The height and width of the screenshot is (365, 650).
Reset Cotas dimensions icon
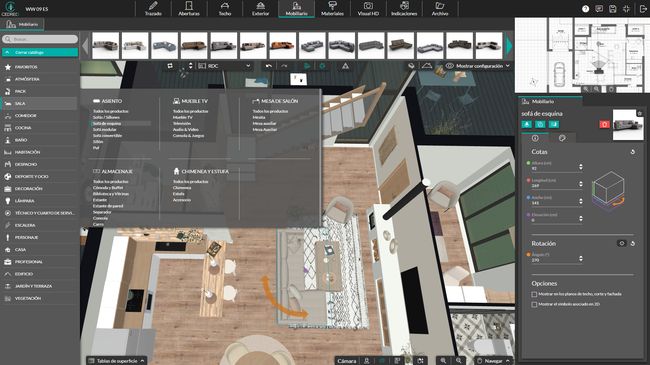point(633,152)
